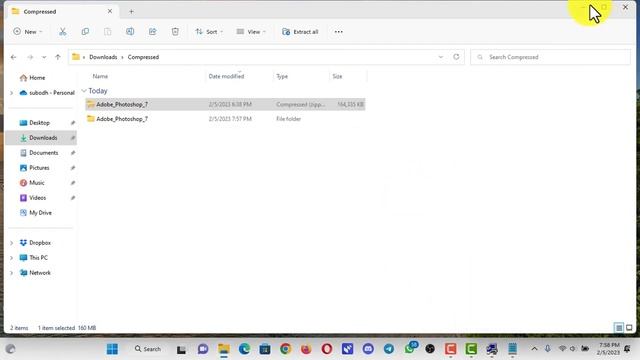The width and height of the screenshot is (640, 360).
Task: Go back with the Back arrow
Action: click(13, 57)
